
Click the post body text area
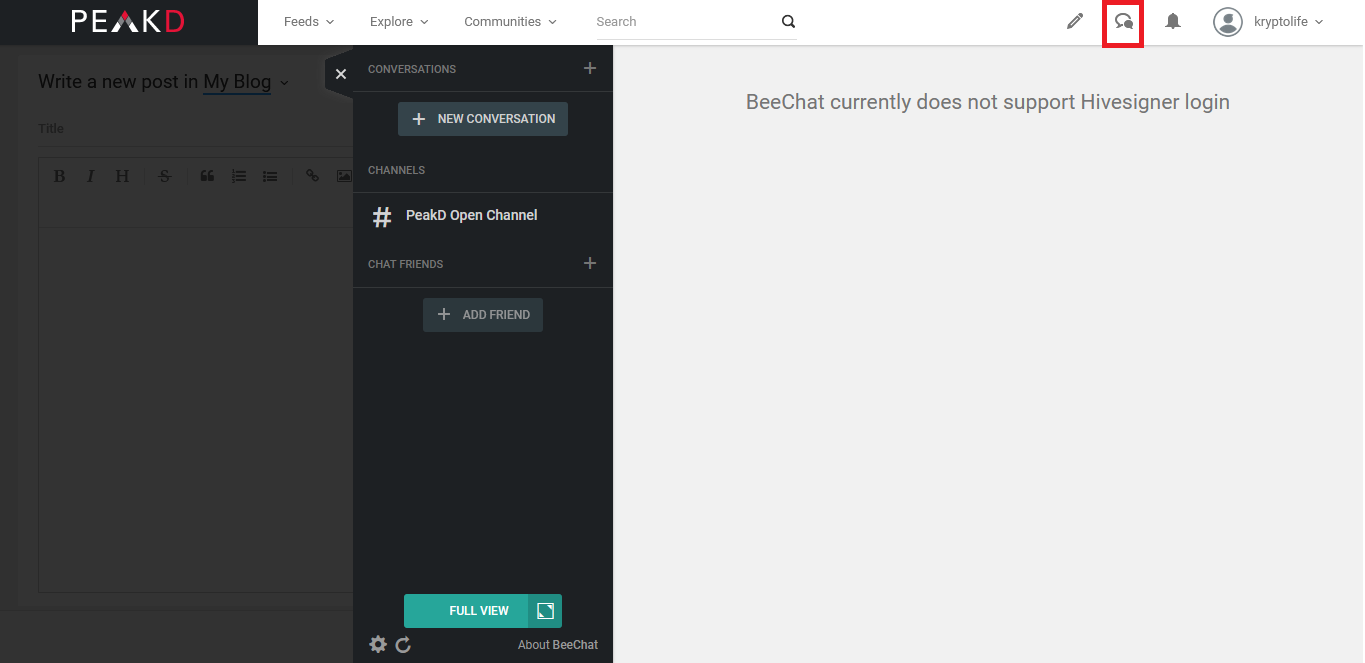(196, 410)
